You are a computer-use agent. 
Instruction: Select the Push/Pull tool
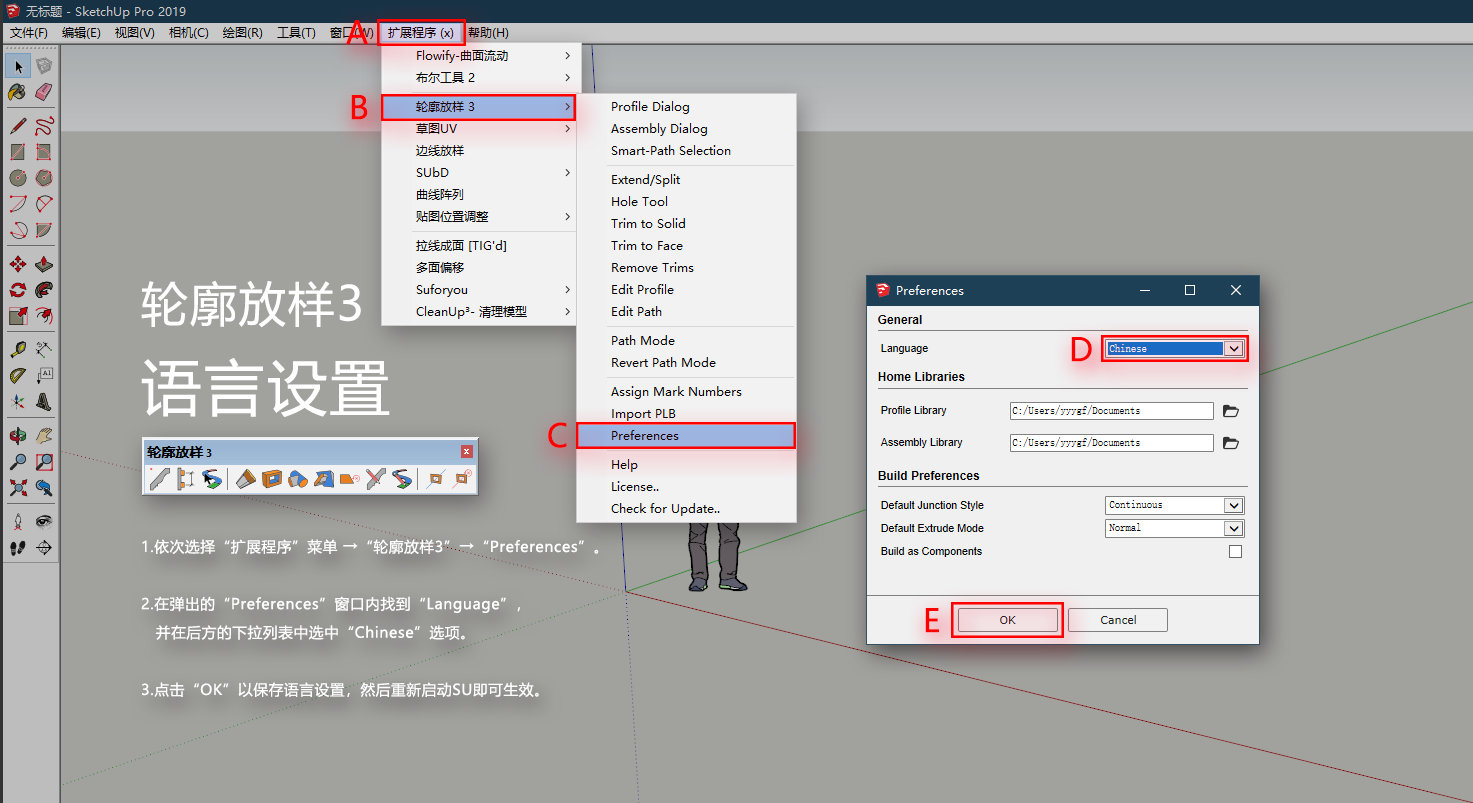tap(43, 264)
